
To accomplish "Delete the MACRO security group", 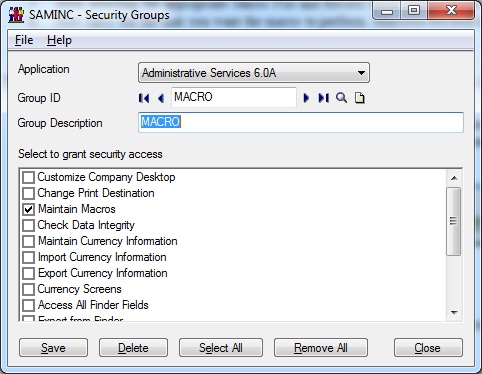I will (x=133, y=348).
